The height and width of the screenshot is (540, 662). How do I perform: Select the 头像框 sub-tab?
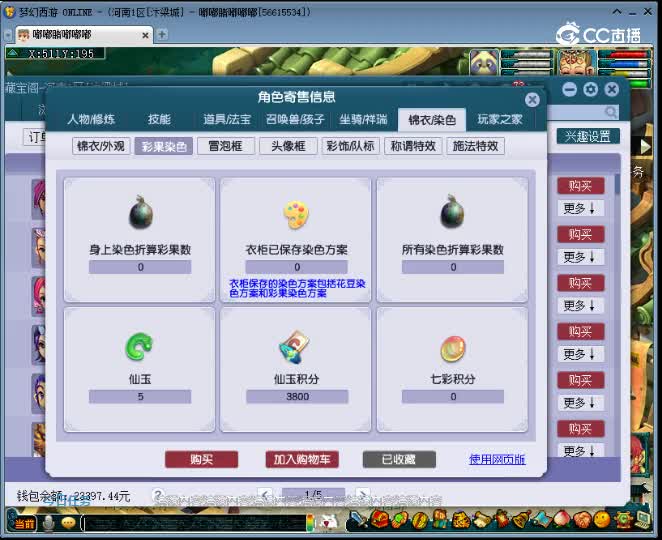(x=288, y=147)
